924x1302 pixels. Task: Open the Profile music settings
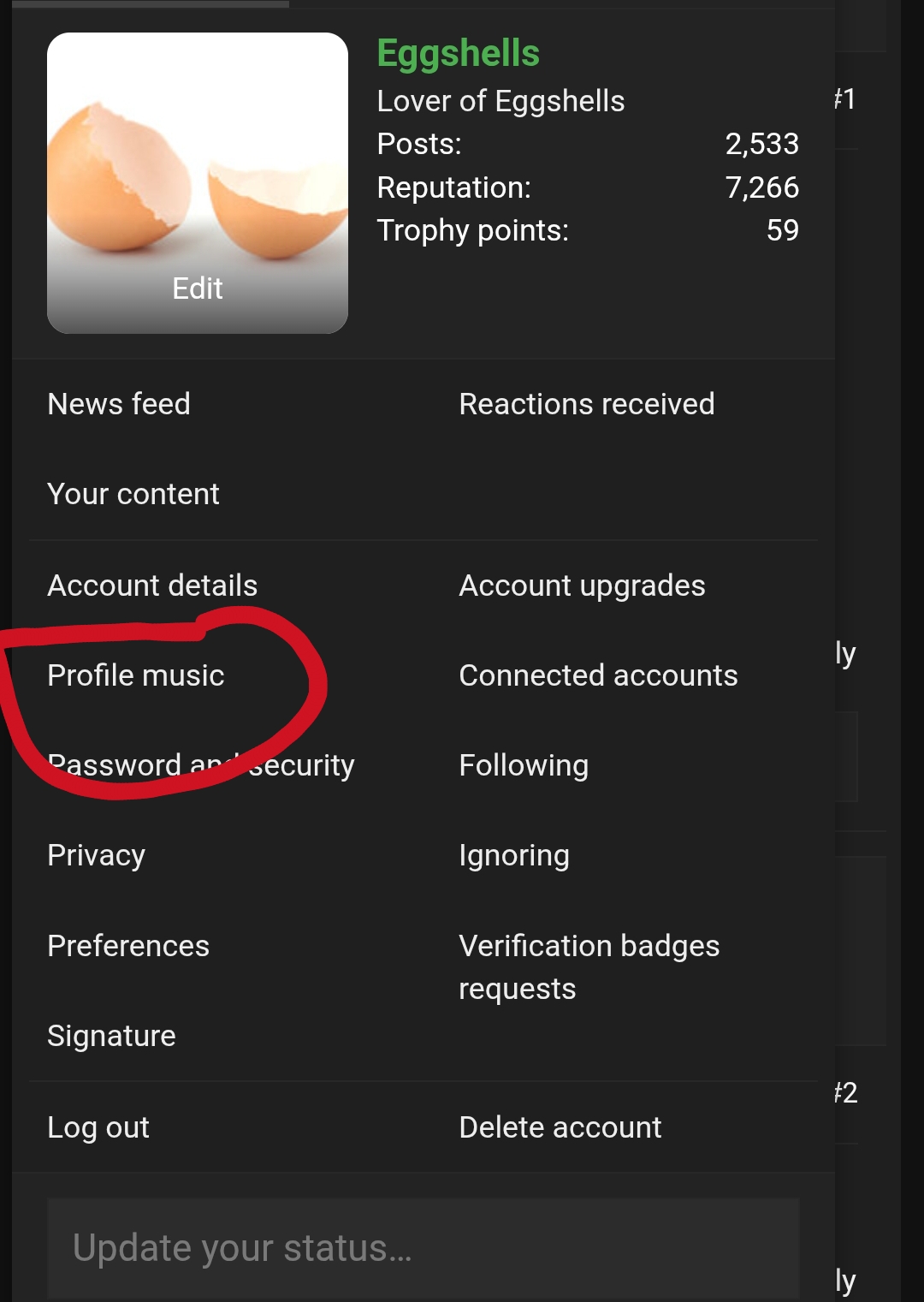click(135, 675)
